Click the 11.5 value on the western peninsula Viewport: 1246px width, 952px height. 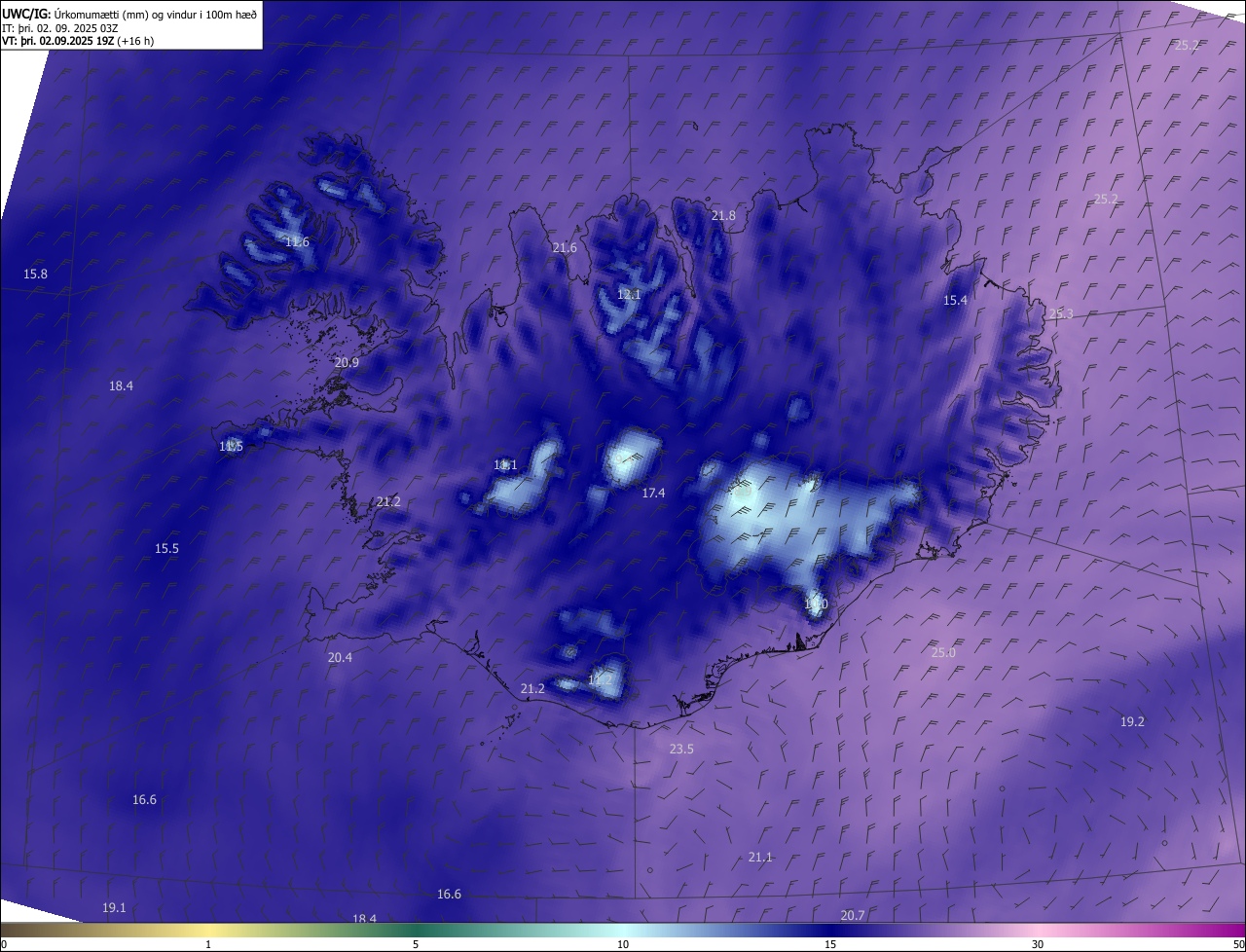pos(231,446)
